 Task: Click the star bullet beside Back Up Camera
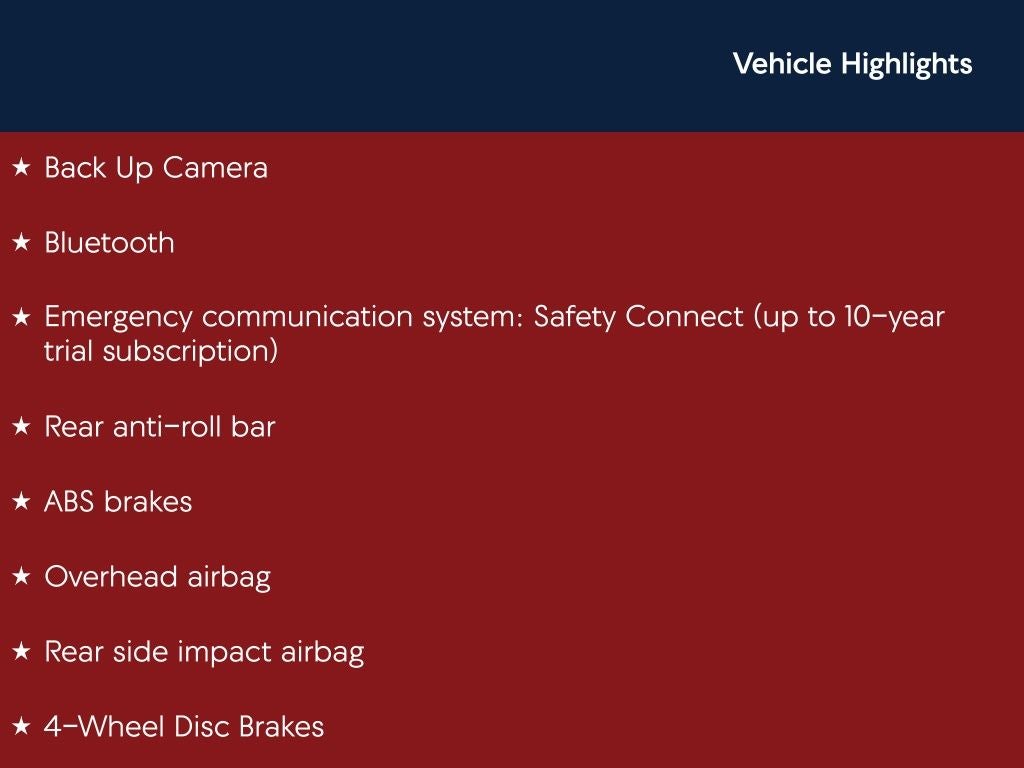(x=21, y=168)
